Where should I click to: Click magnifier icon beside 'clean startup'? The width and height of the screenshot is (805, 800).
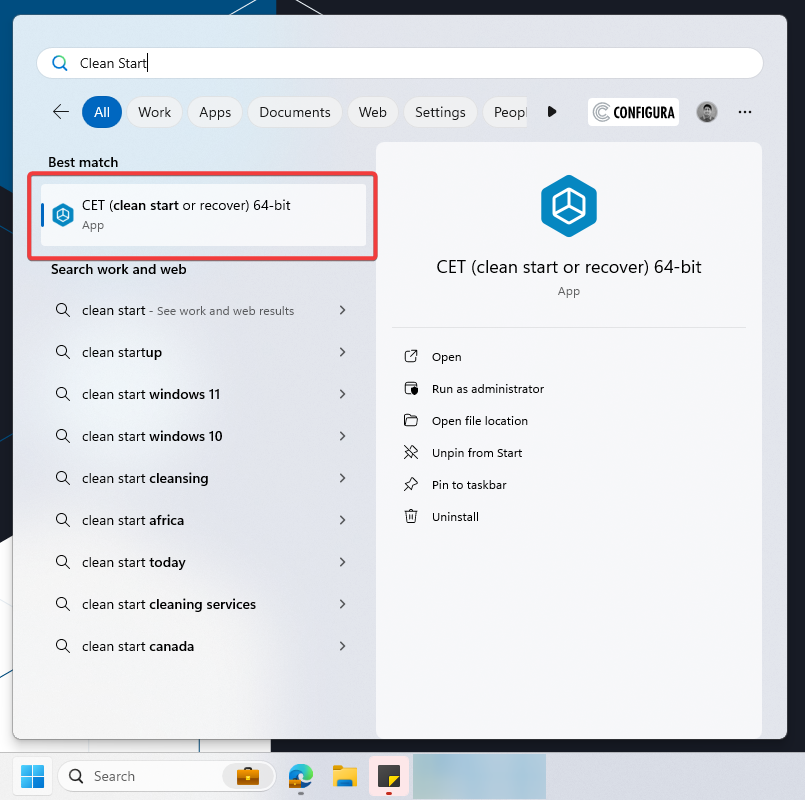(x=63, y=352)
